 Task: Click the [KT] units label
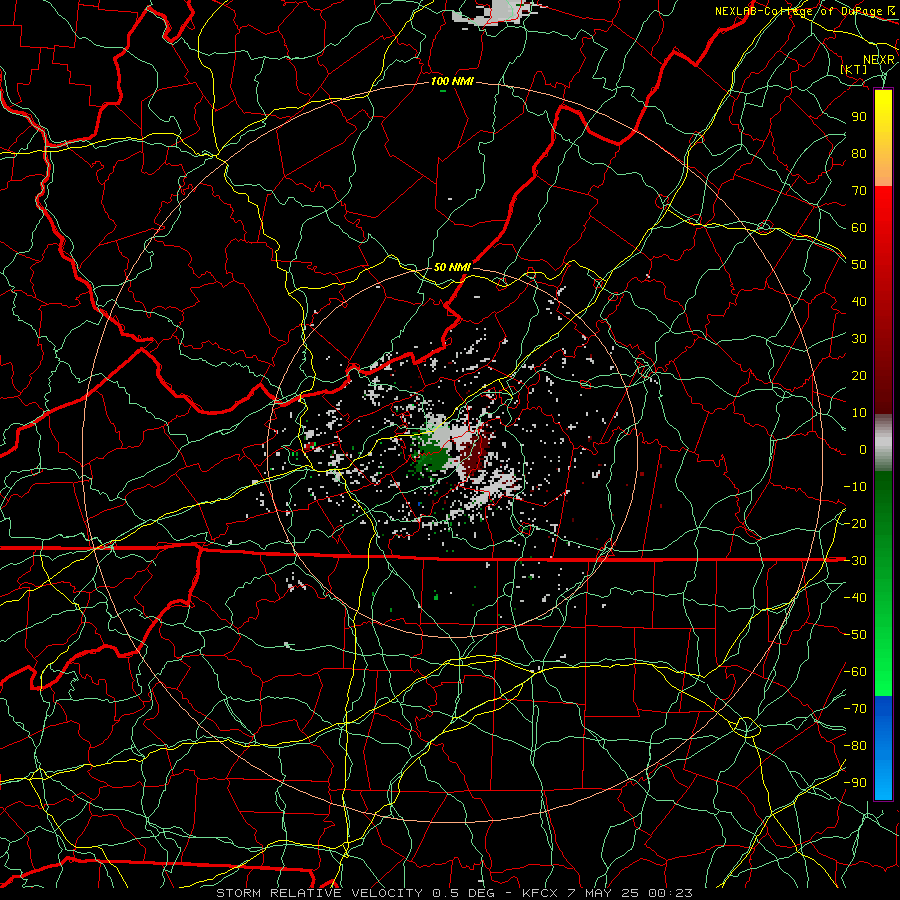pos(854,69)
